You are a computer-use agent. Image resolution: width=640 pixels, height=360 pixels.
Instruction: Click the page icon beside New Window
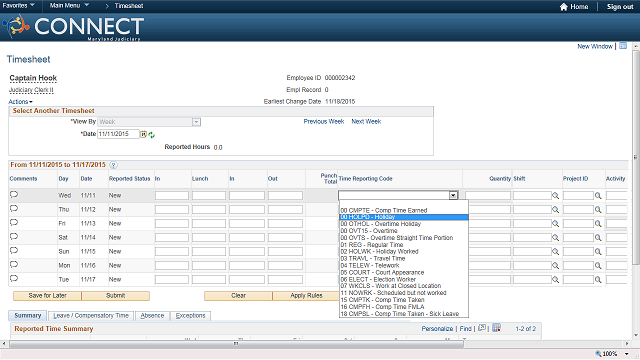click(623, 46)
